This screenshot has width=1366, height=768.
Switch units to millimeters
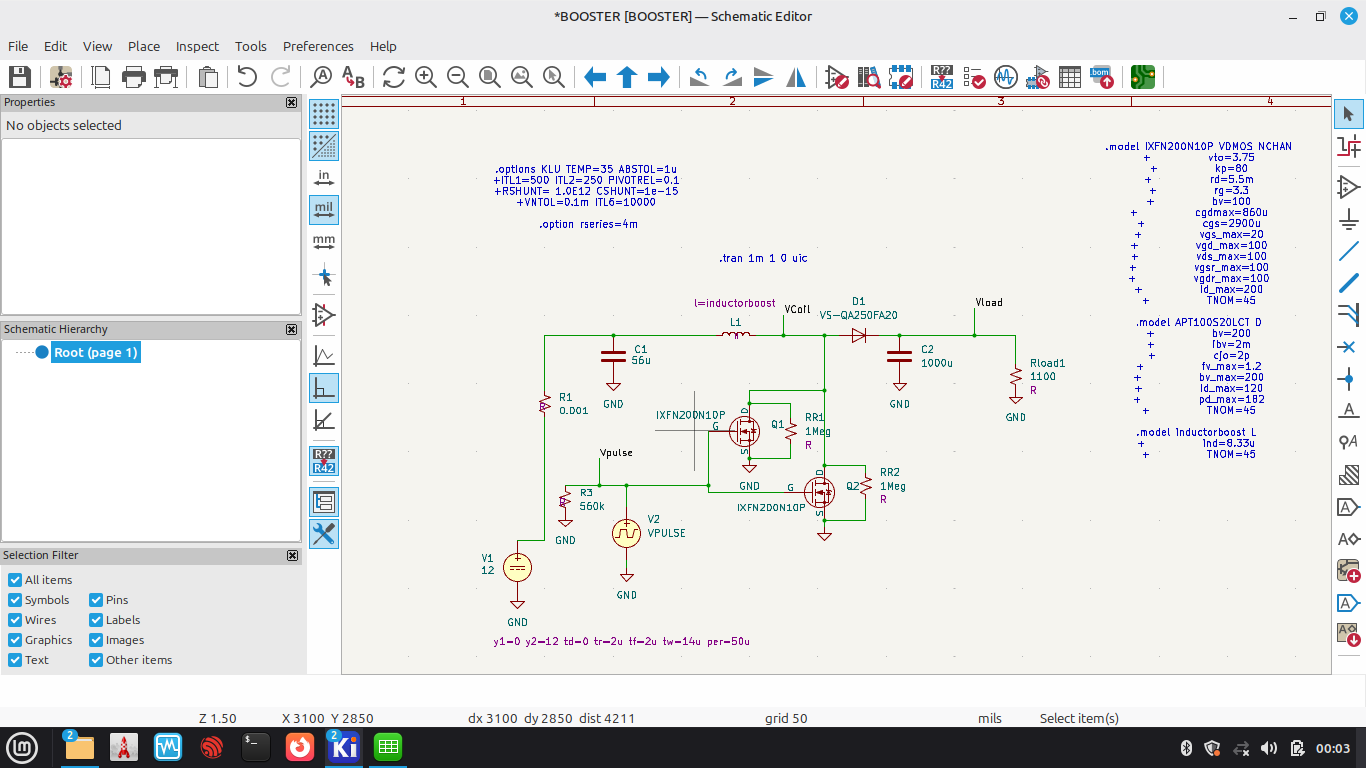[324, 242]
